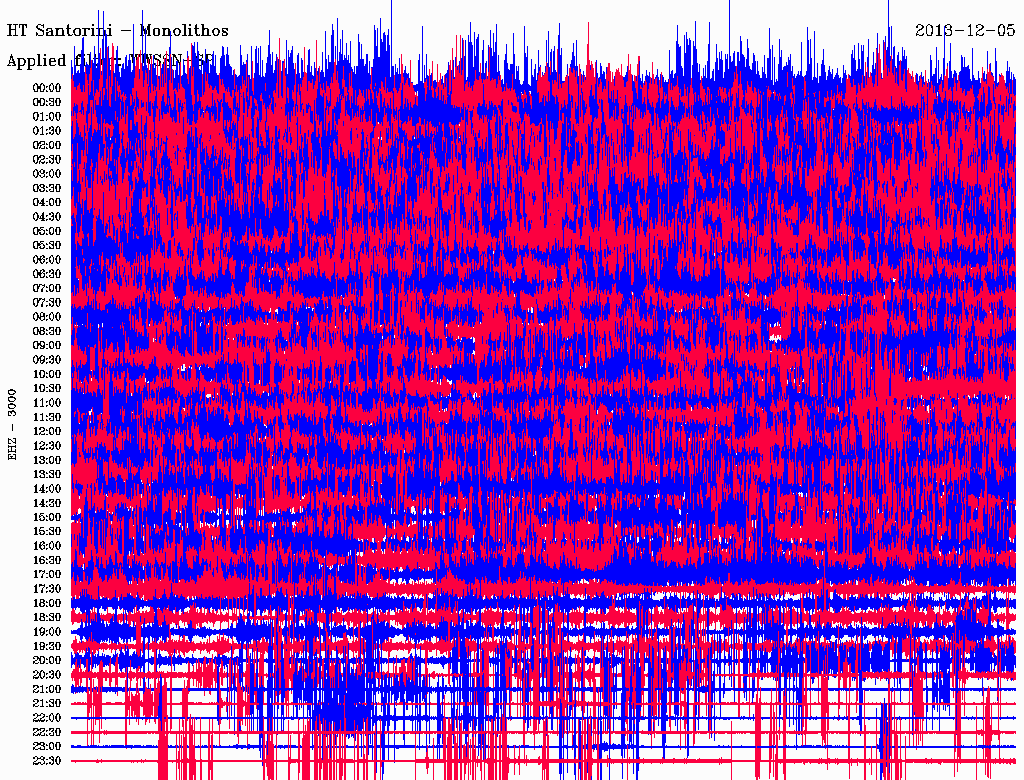1024x780 pixels.
Task: Click the 'HT Santorini - Monolithos' station title
Action: tap(118, 31)
